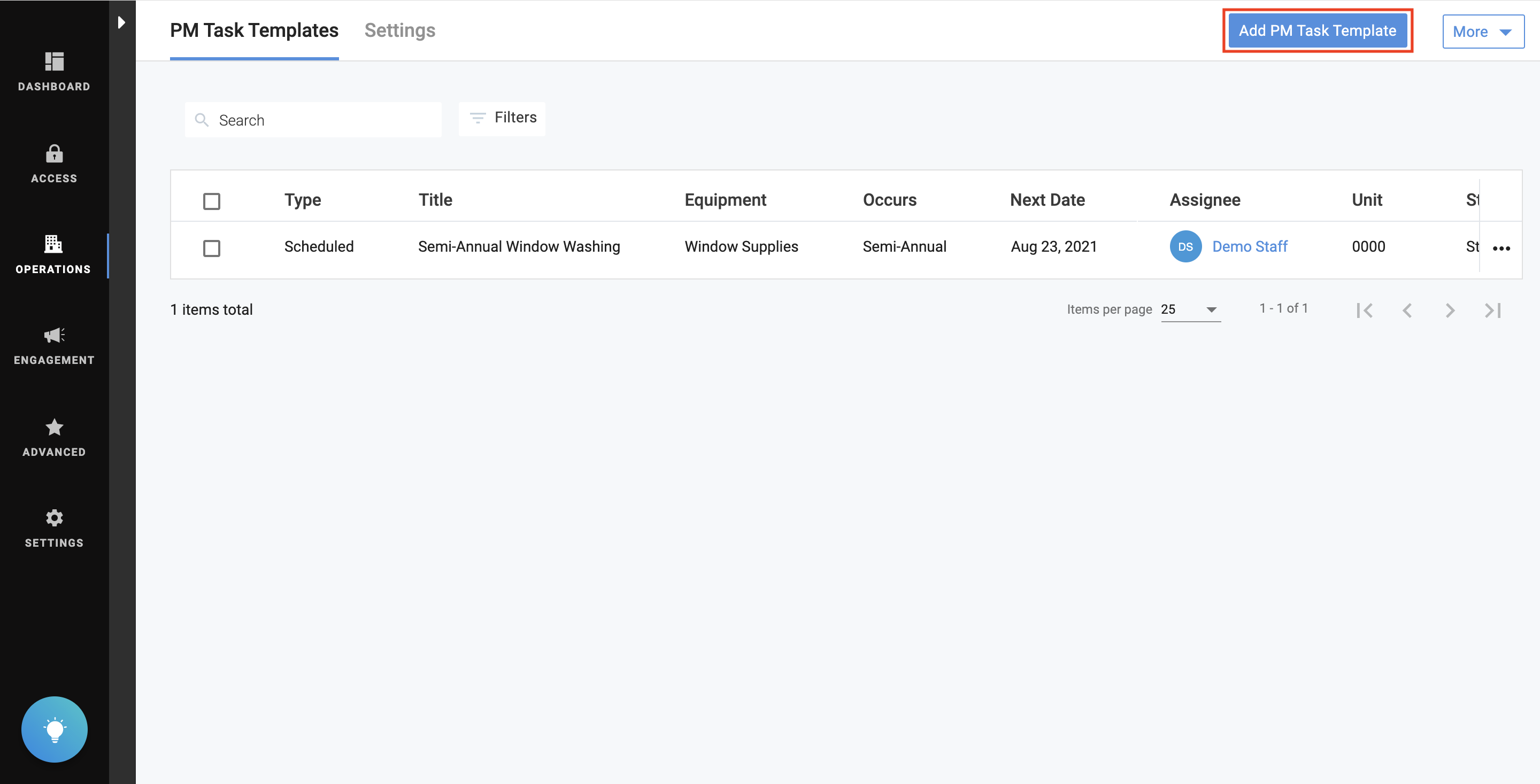
Task: Select the Operations building icon
Action: click(54, 244)
